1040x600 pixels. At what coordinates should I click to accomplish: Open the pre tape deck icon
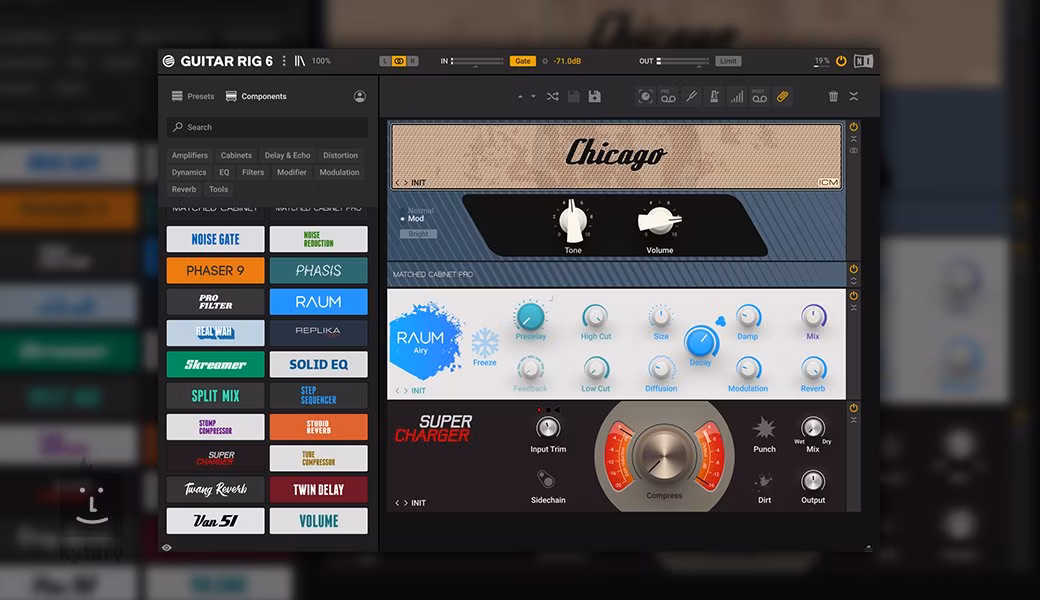click(668, 96)
